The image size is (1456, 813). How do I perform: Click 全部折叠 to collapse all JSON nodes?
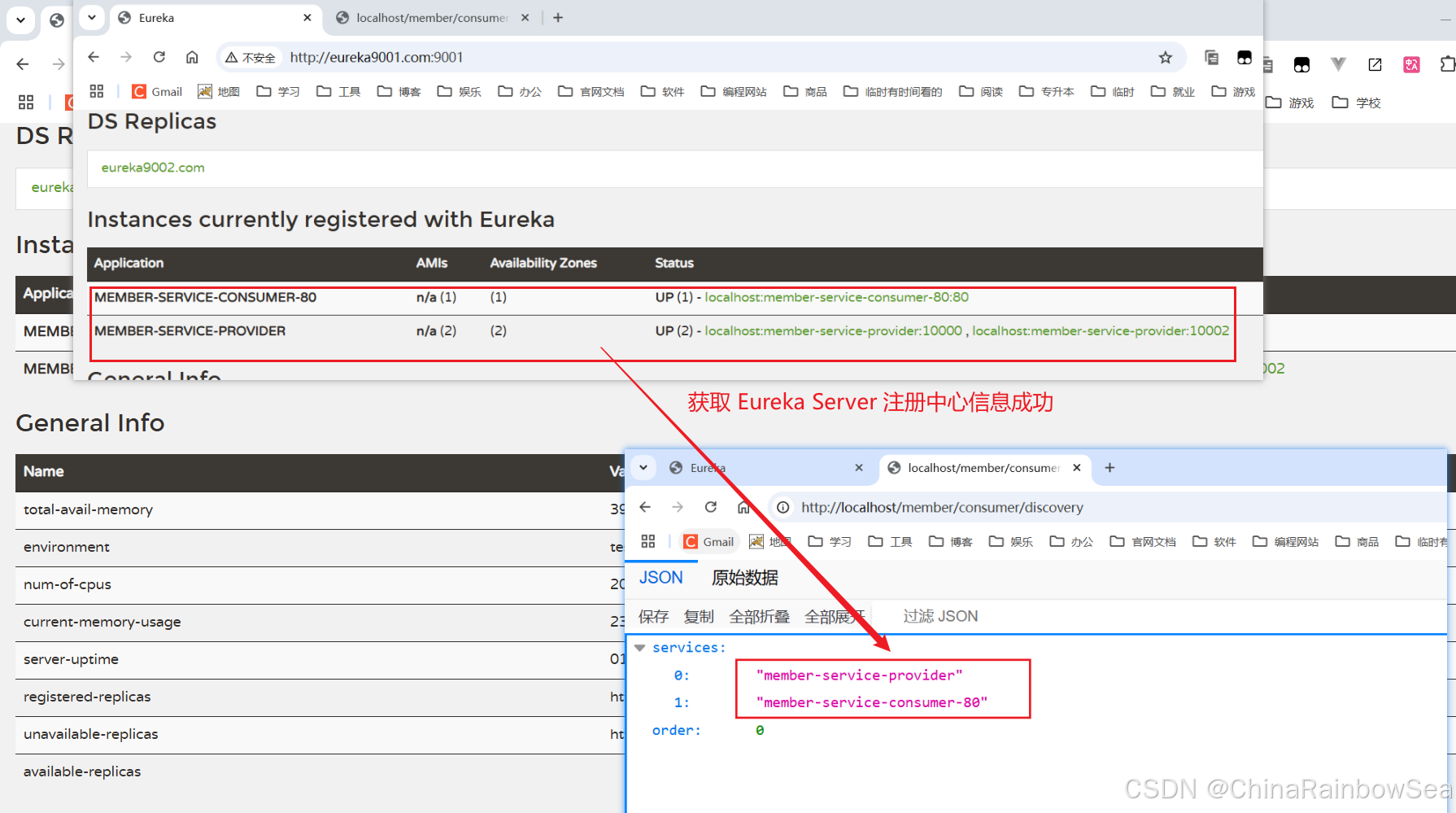pos(759,617)
